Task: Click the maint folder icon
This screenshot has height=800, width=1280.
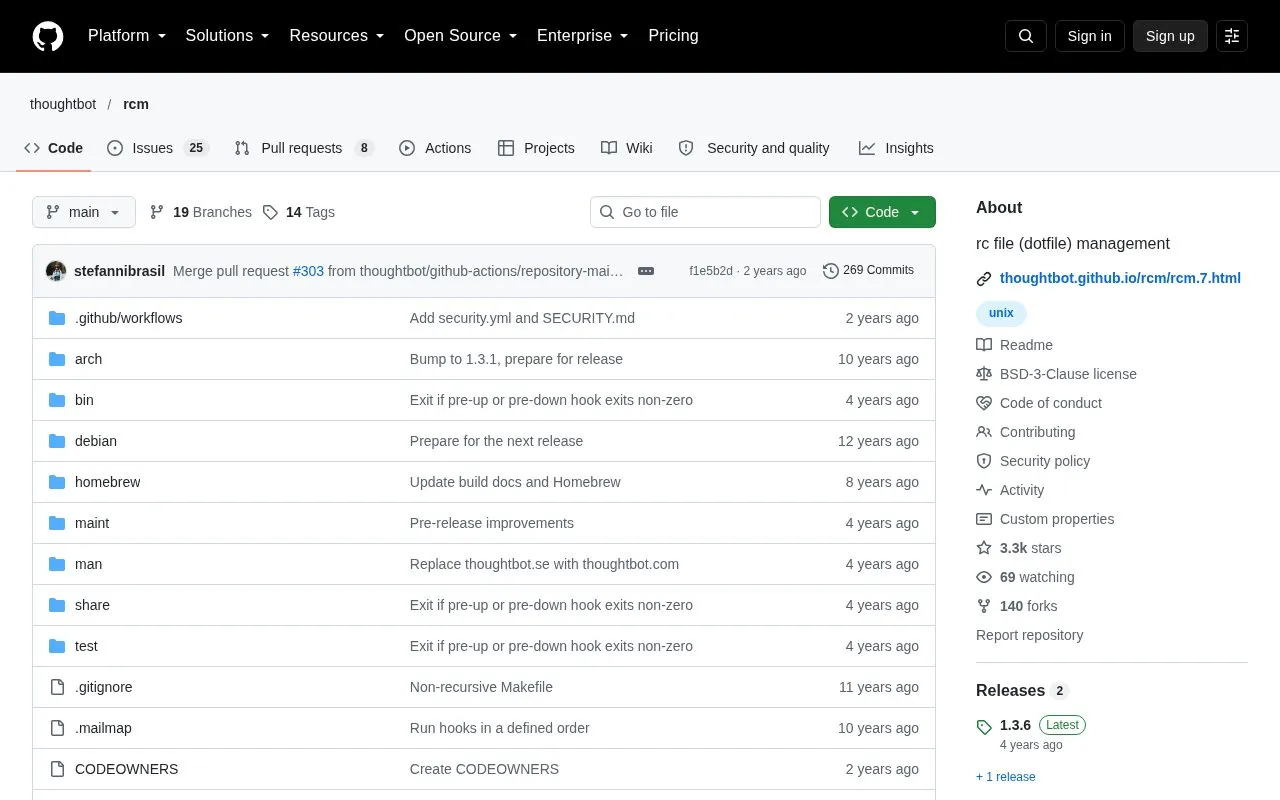Action: coord(57,523)
